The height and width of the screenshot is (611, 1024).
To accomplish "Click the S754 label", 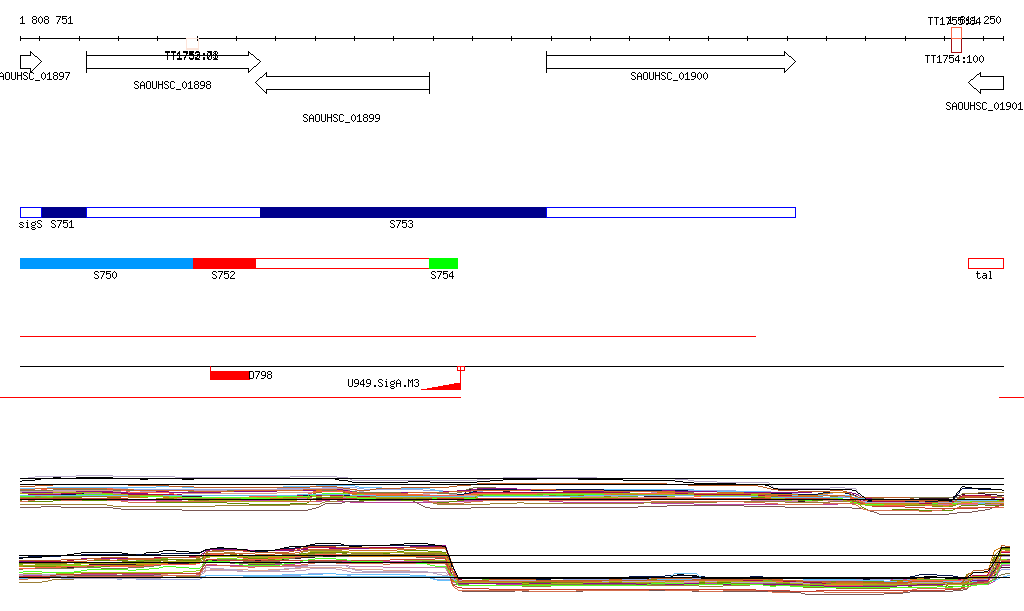I will pos(442,275).
